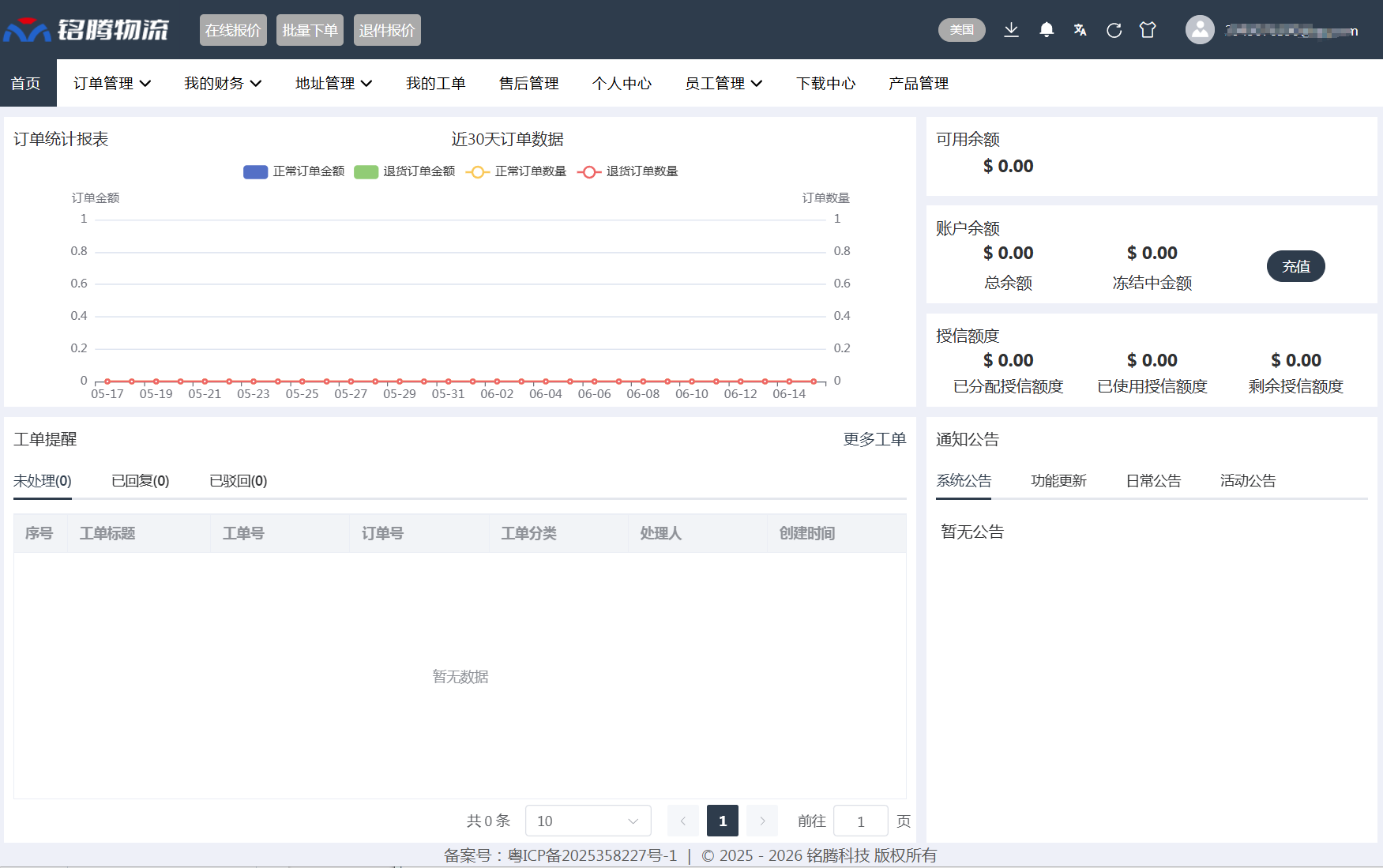Toggle 退货订单数量 legend series
The height and width of the screenshot is (868, 1383).
(627, 171)
